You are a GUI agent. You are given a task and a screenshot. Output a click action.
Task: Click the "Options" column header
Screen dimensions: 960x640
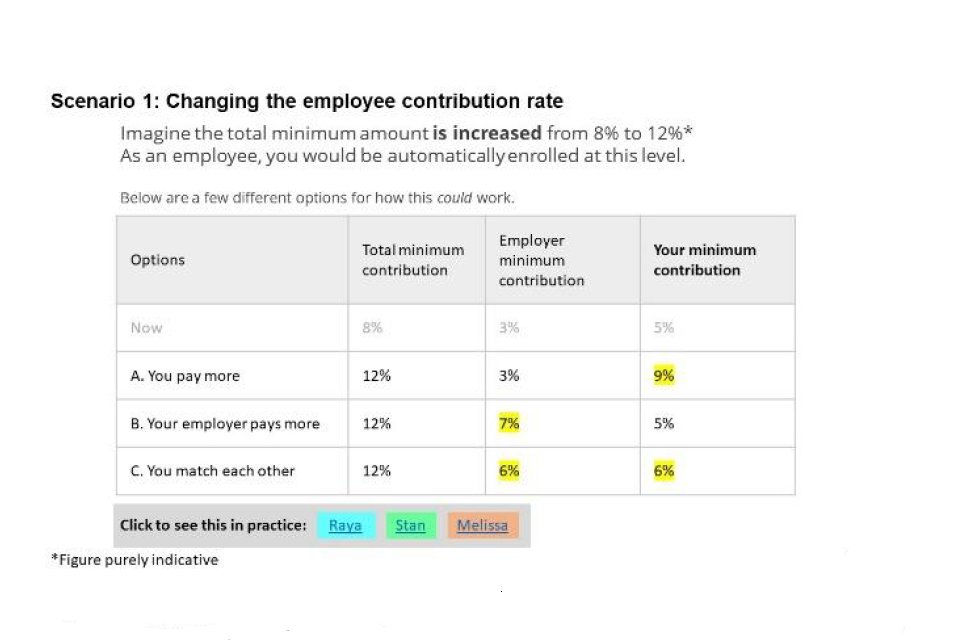click(x=157, y=260)
